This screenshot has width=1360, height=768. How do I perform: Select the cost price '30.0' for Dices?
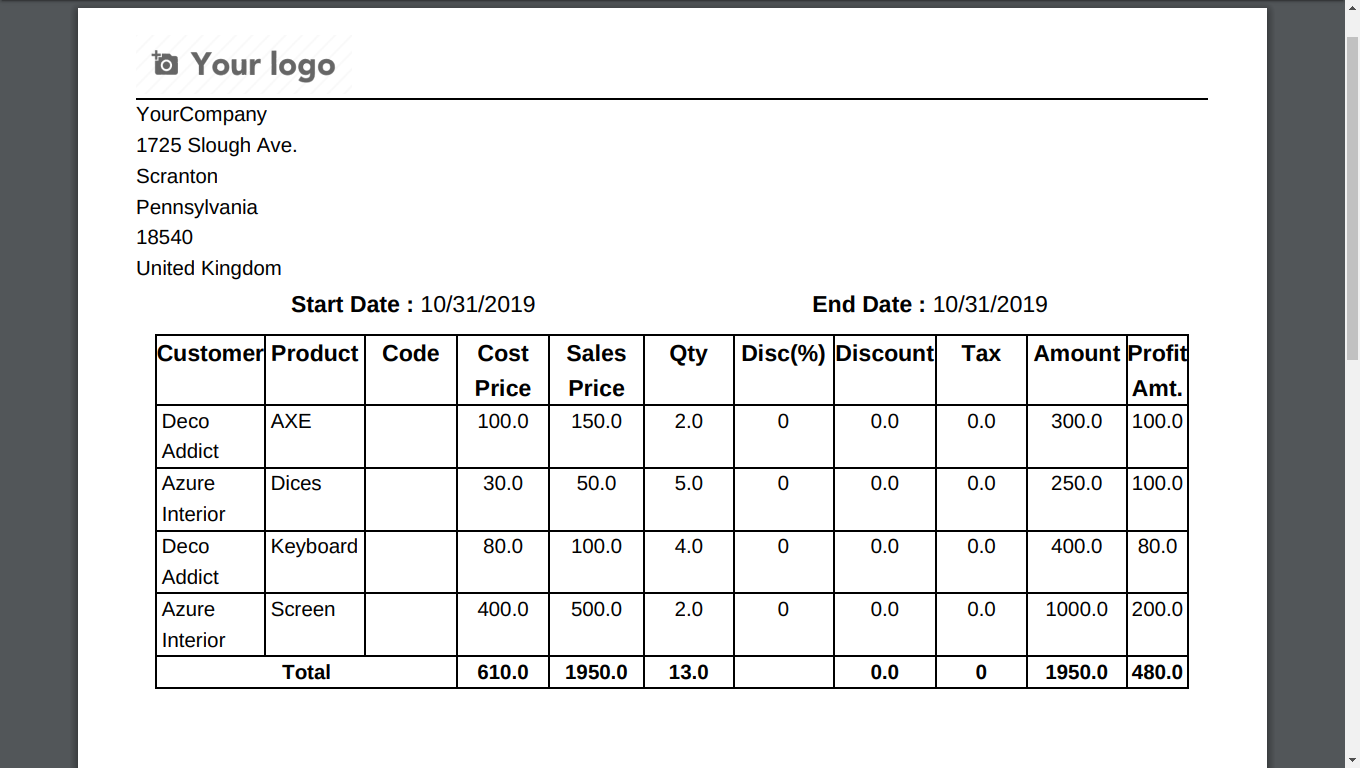pos(503,483)
